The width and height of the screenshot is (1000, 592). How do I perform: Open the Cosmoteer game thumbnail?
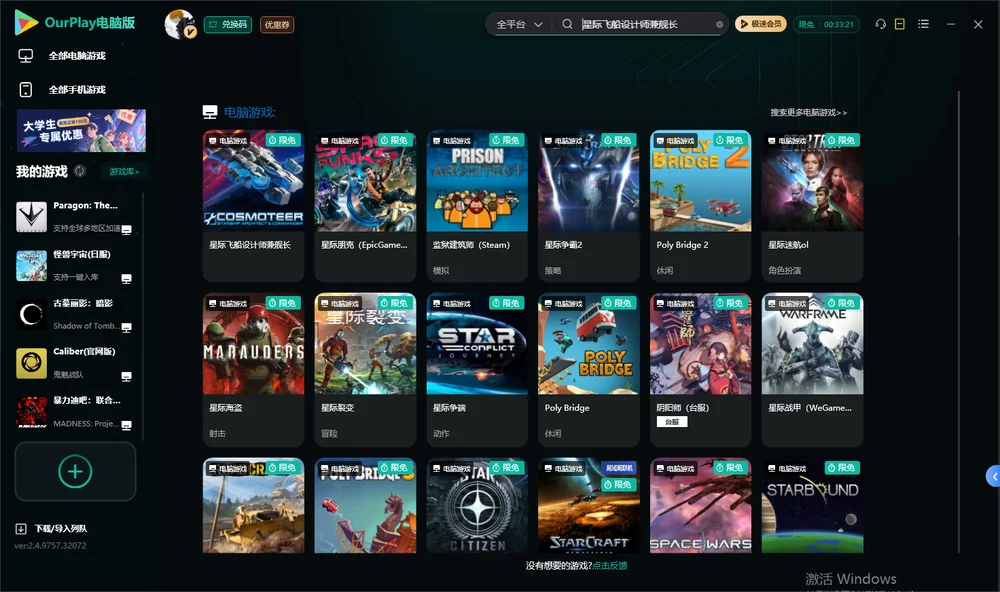[253, 181]
